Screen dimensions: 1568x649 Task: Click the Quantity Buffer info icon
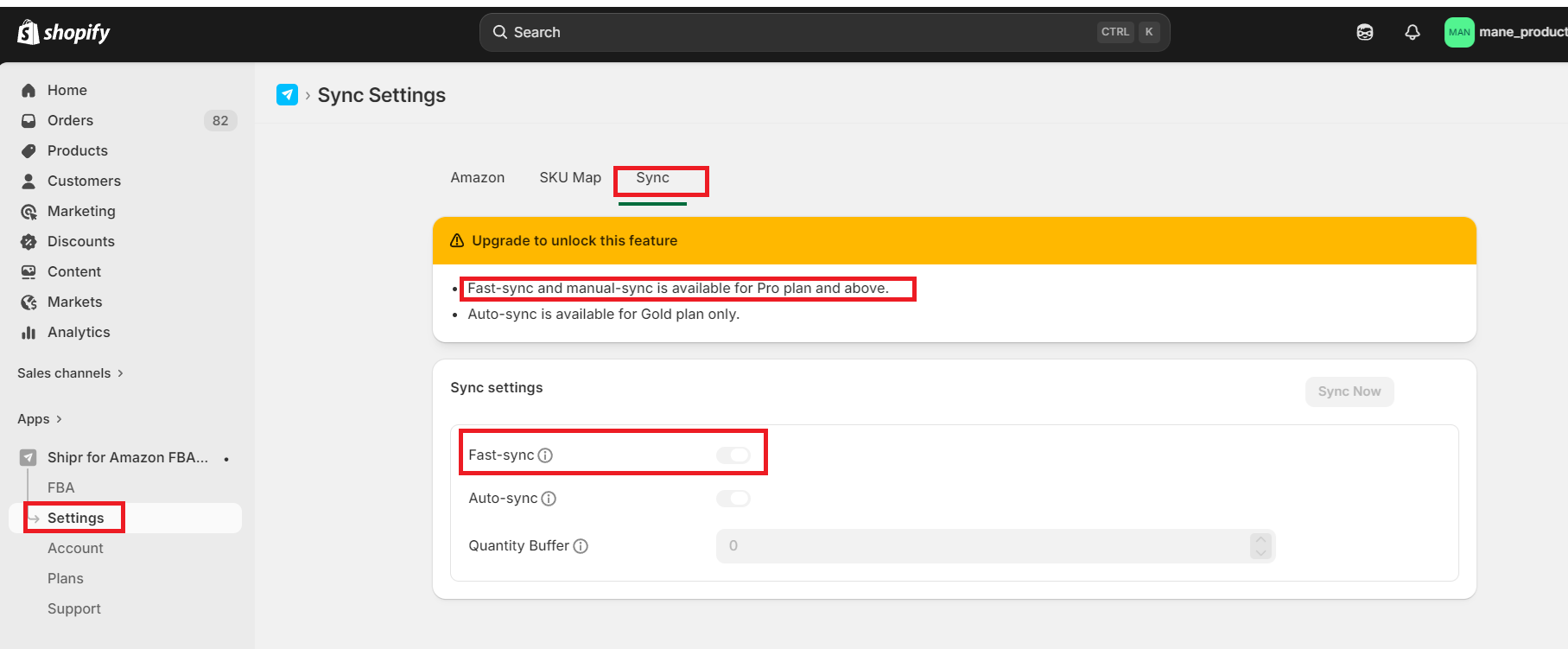[581, 546]
